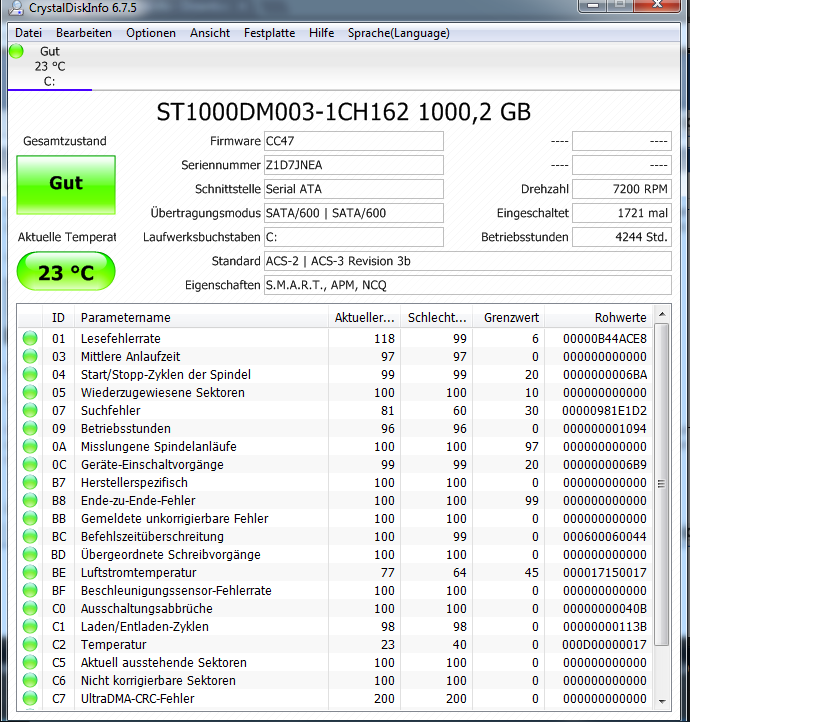Click the Laufwerksbuchstaben field C:
The image size is (816, 722).
[x=354, y=237]
